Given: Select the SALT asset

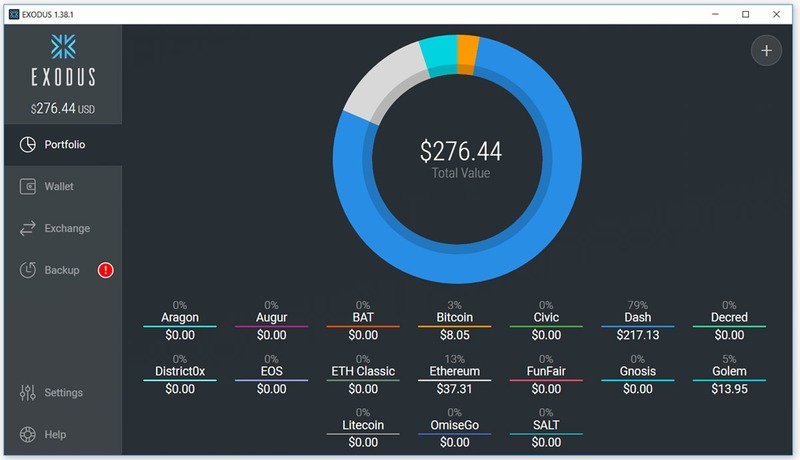Looking at the screenshot, I should click(x=546, y=428).
